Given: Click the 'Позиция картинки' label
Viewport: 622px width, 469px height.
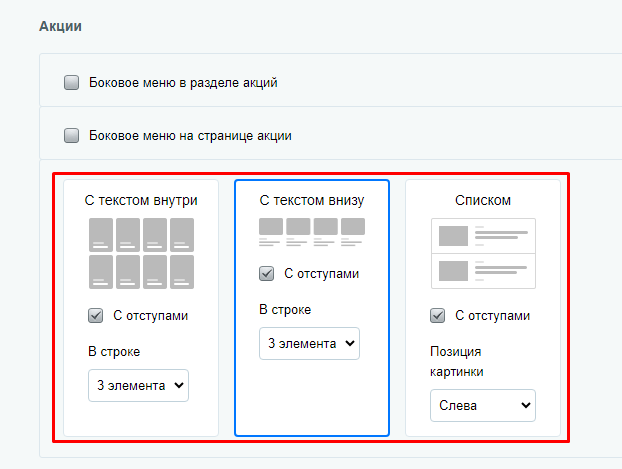Looking at the screenshot, I should point(457,361).
